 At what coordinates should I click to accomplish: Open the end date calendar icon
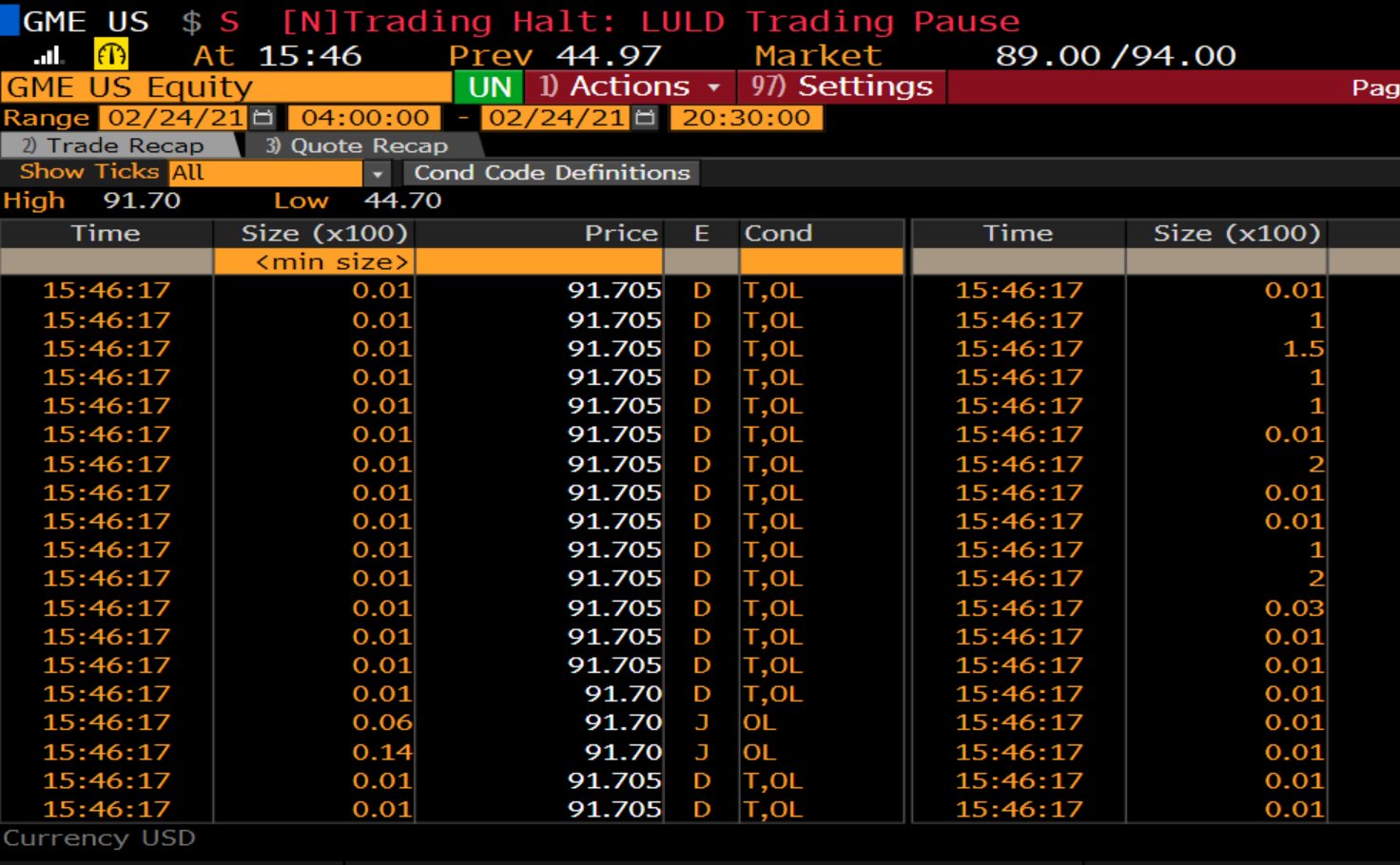[646, 118]
